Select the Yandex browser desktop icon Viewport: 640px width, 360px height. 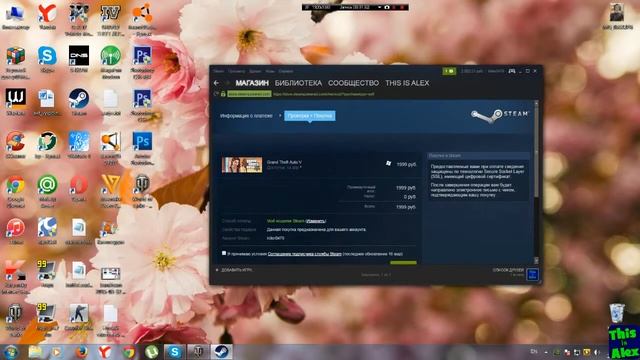47,16
